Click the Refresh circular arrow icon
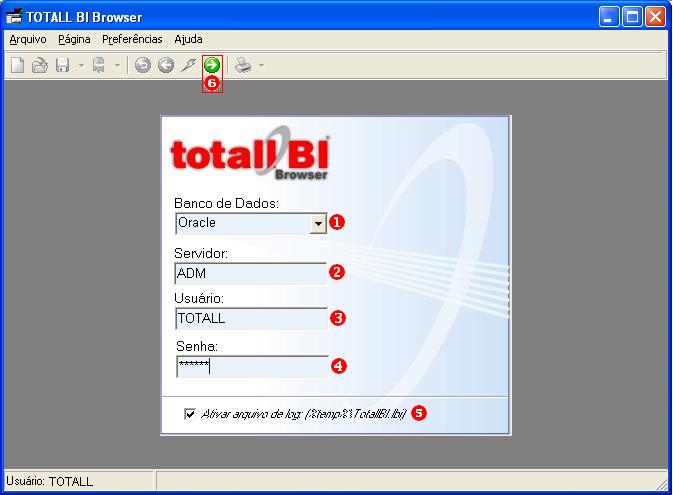Viewport: 673px width, 495px height. [142, 65]
